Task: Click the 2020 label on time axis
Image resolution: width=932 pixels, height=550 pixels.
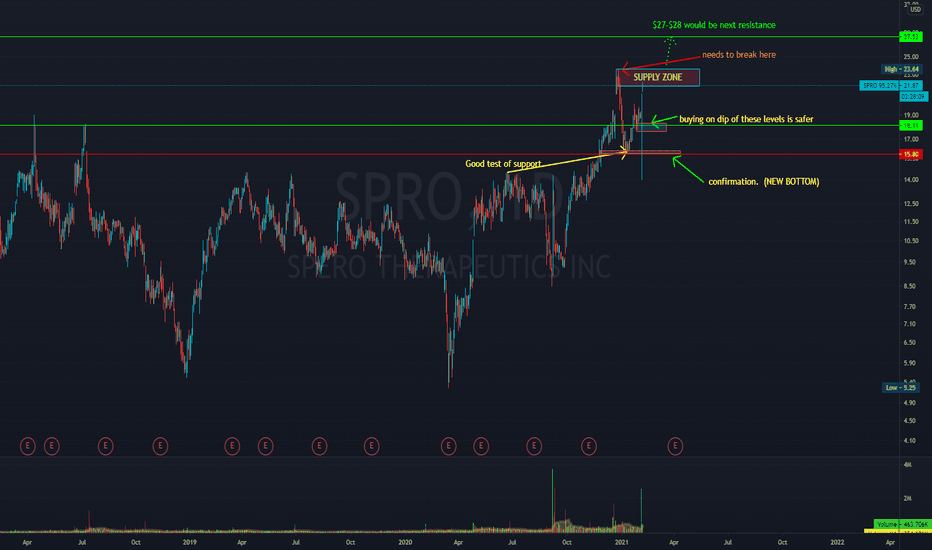Action: point(405,542)
